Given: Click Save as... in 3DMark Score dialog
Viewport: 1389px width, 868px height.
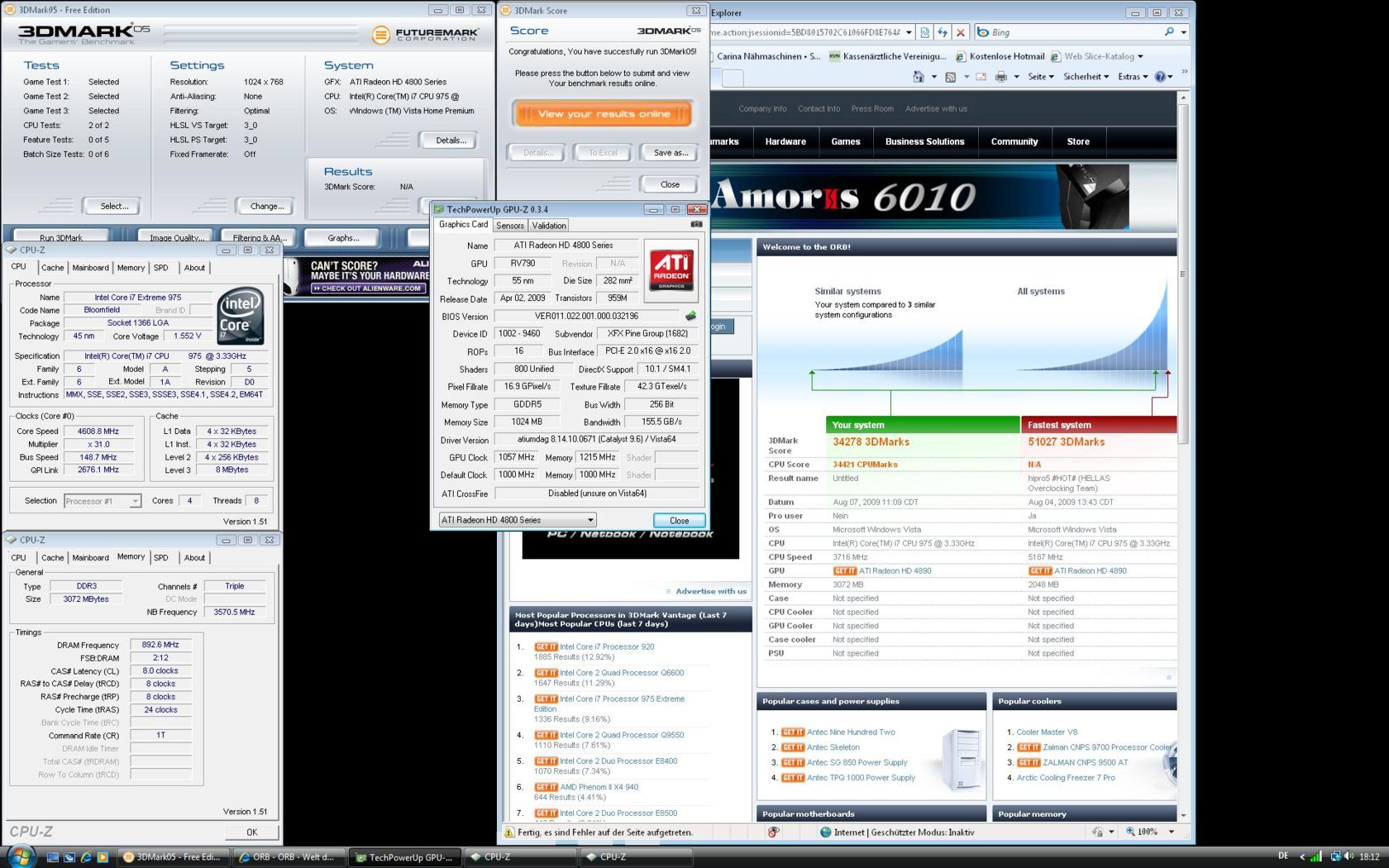Looking at the screenshot, I should [671, 153].
